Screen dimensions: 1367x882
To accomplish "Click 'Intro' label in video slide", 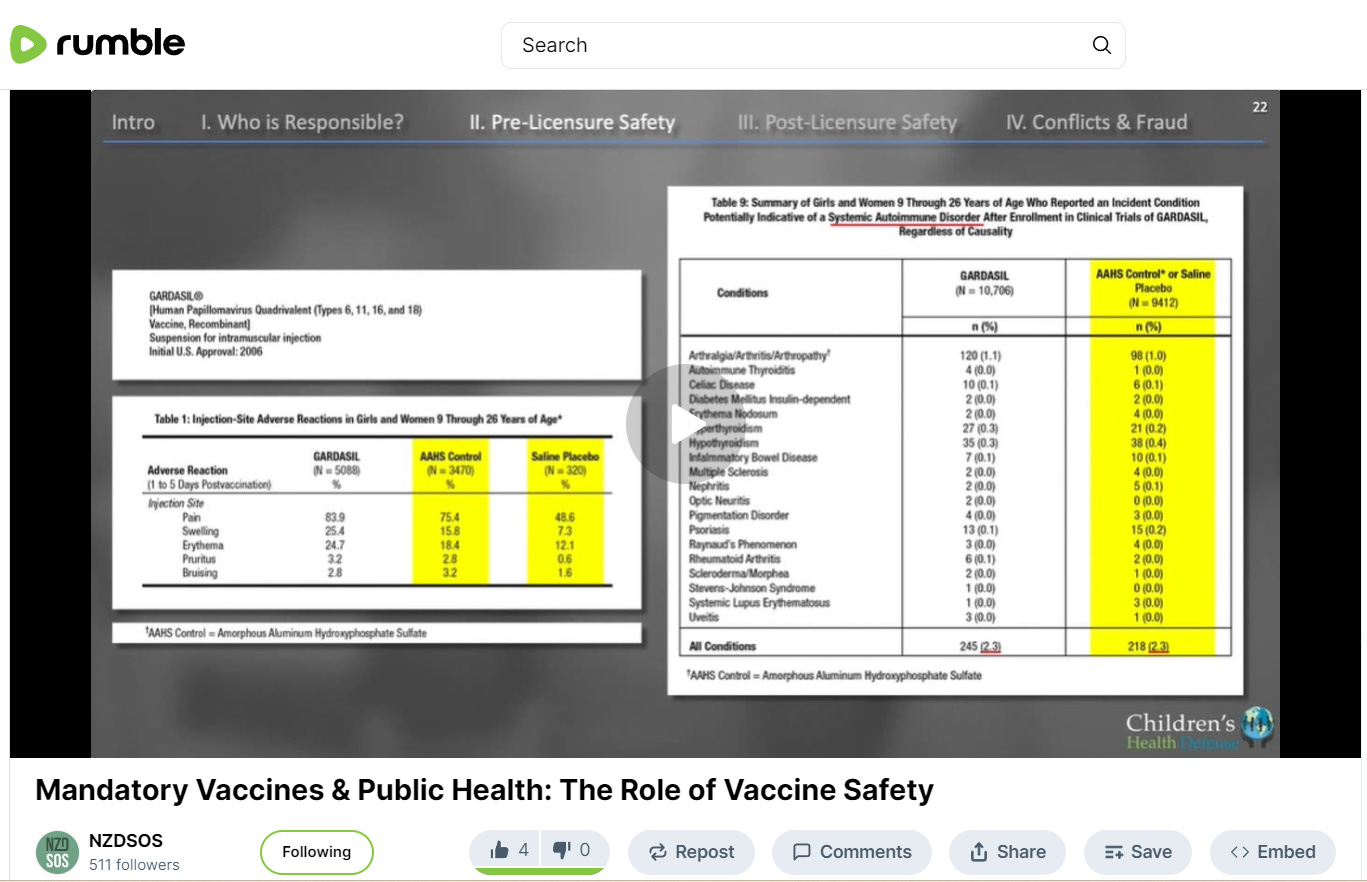I will tap(133, 122).
